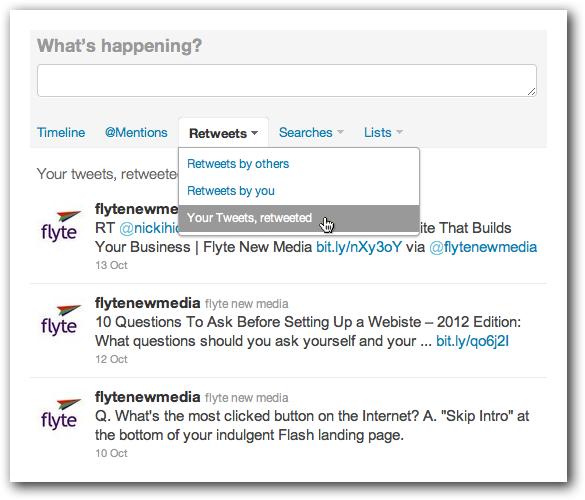
Task: Click the flyte avatar on the 12 Oct tweet
Action: [x=59, y=320]
